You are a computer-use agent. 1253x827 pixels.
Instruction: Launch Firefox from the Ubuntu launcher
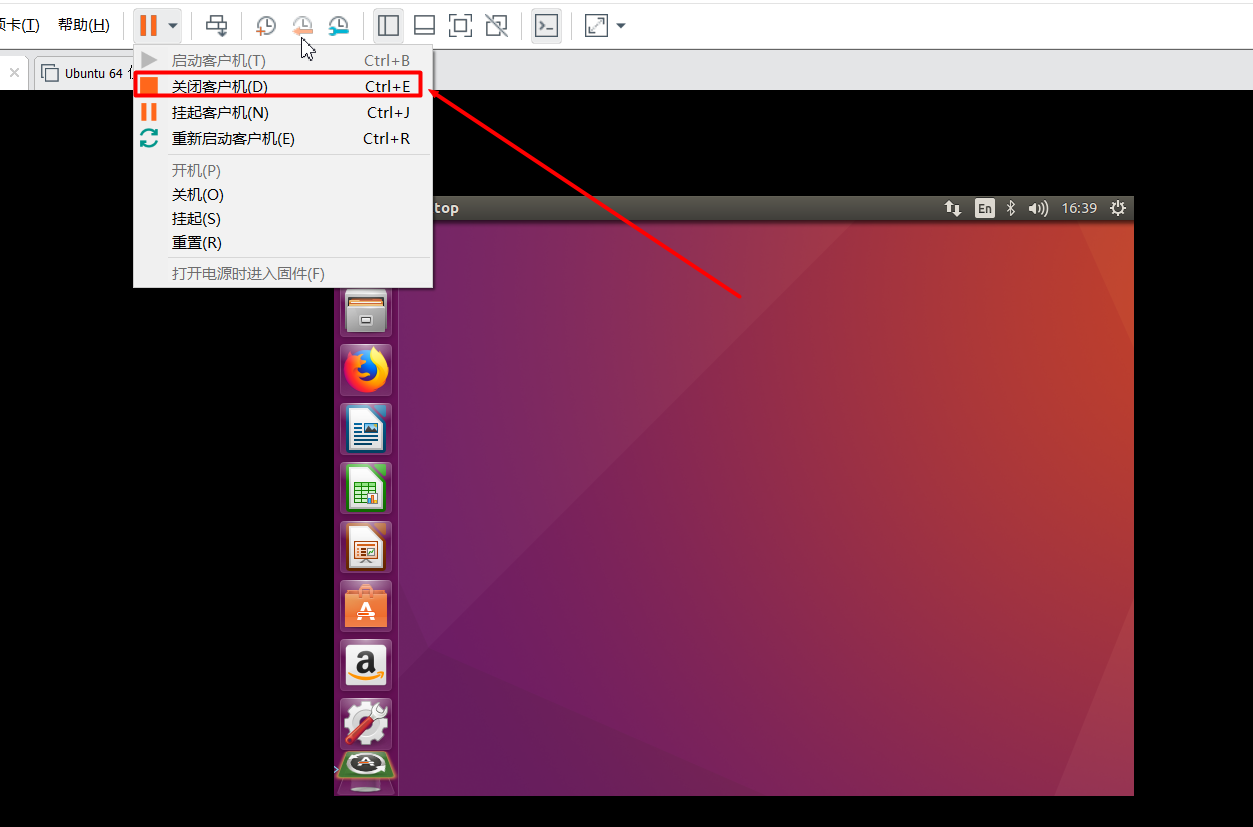(x=365, y=370)
